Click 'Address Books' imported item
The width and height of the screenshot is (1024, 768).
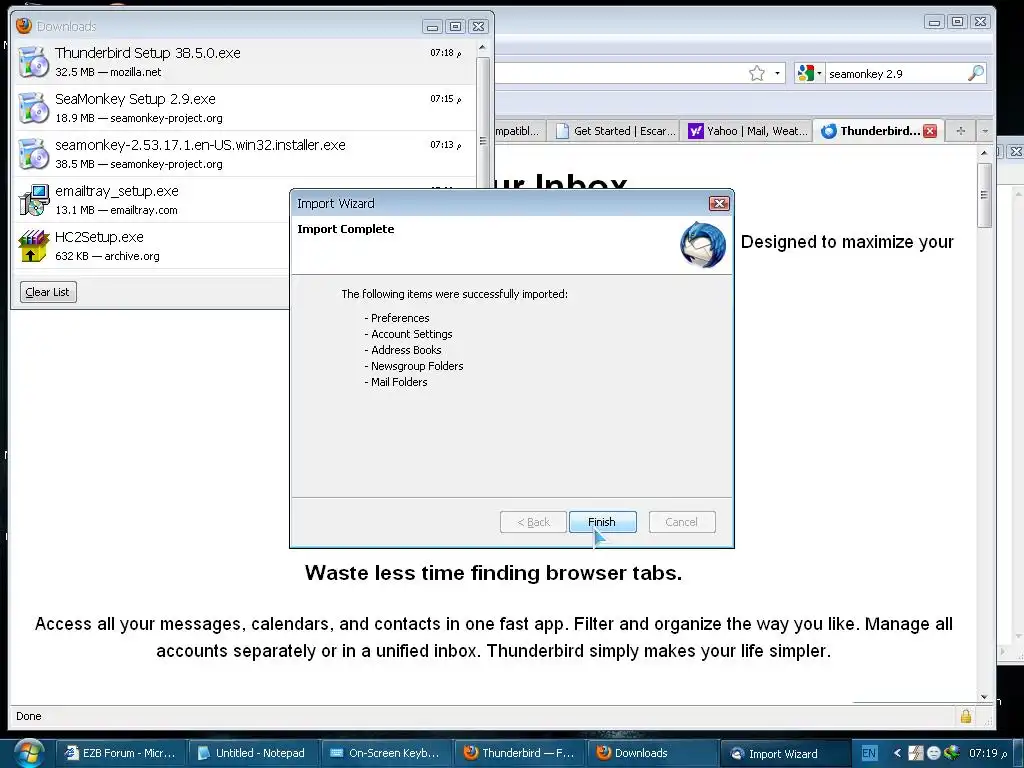tap(406, 350)
